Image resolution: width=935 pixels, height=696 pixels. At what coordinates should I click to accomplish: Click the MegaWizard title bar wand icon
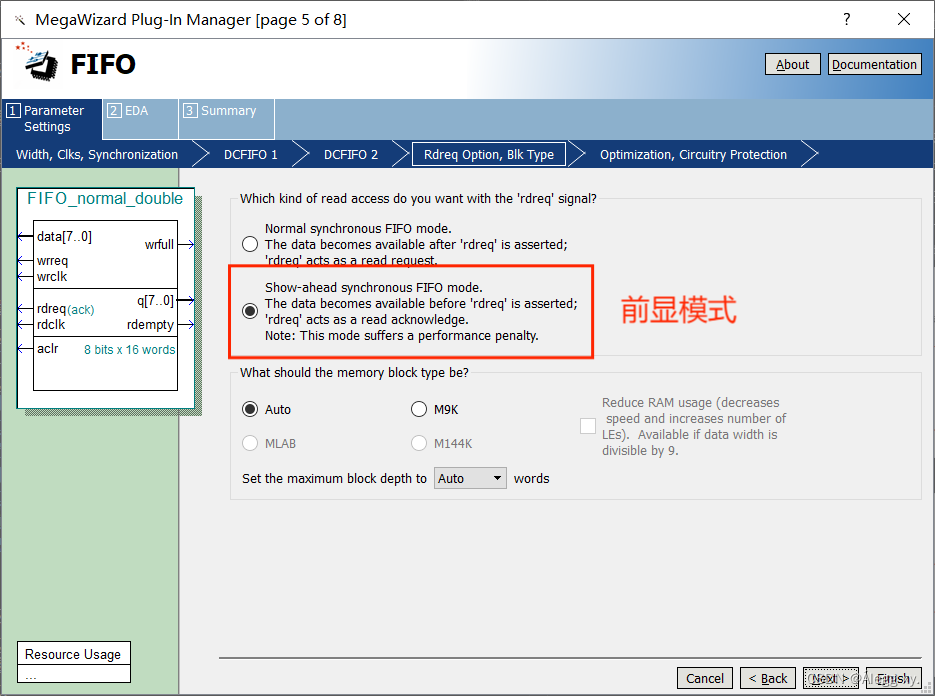click(x=20, y=20)
